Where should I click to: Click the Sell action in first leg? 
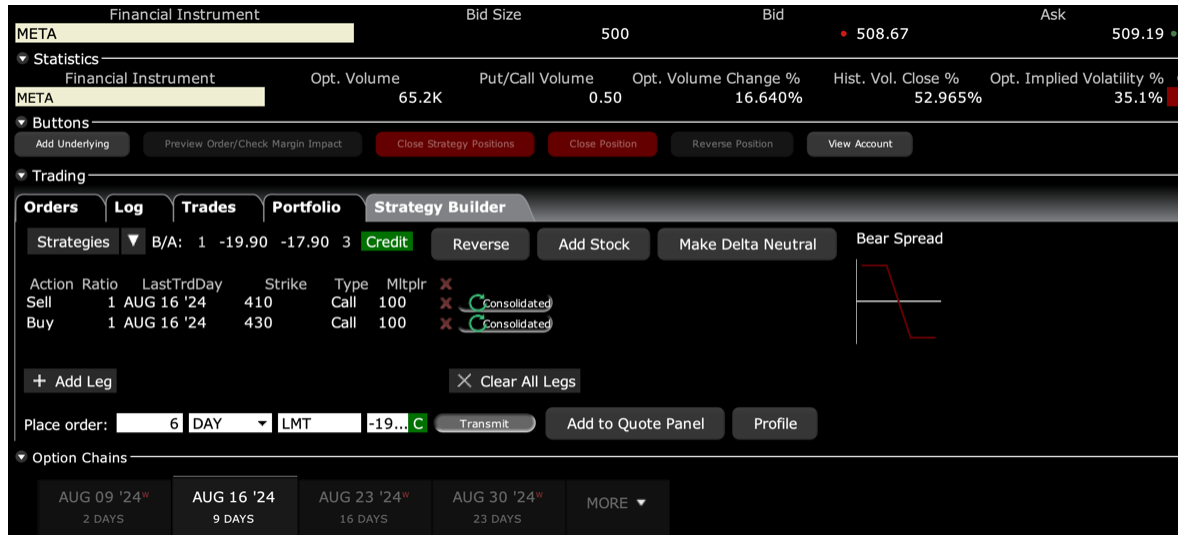click(x=39, y=303)
